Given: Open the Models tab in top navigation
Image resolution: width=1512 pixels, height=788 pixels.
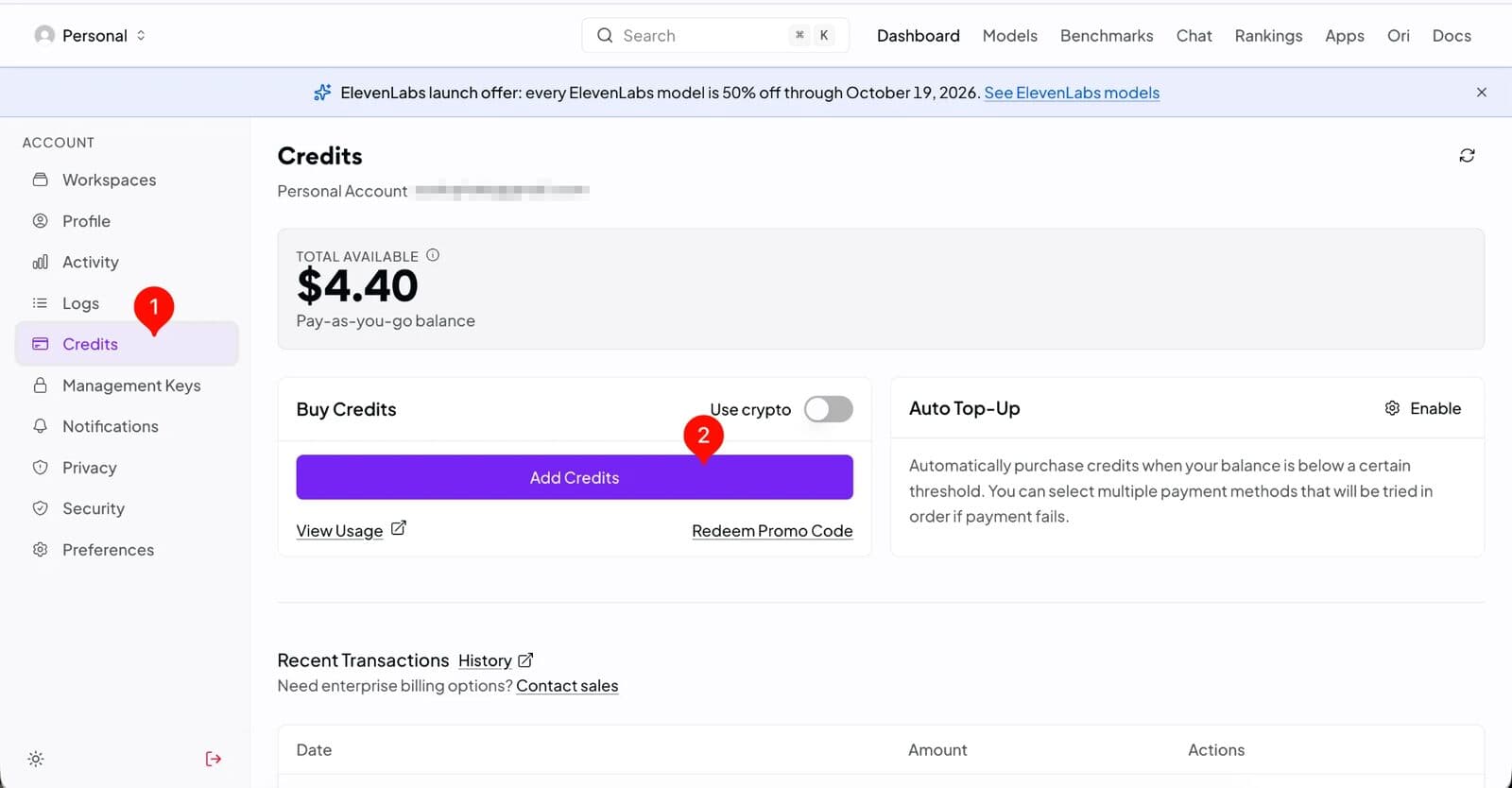Looking at the screenshot, I should [x=1009, y=36].
